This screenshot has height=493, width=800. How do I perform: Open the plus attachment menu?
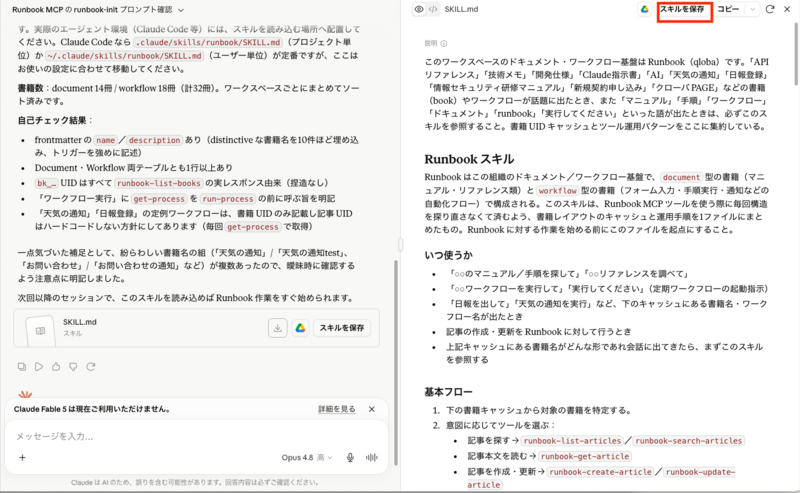[x=22, y=457]
